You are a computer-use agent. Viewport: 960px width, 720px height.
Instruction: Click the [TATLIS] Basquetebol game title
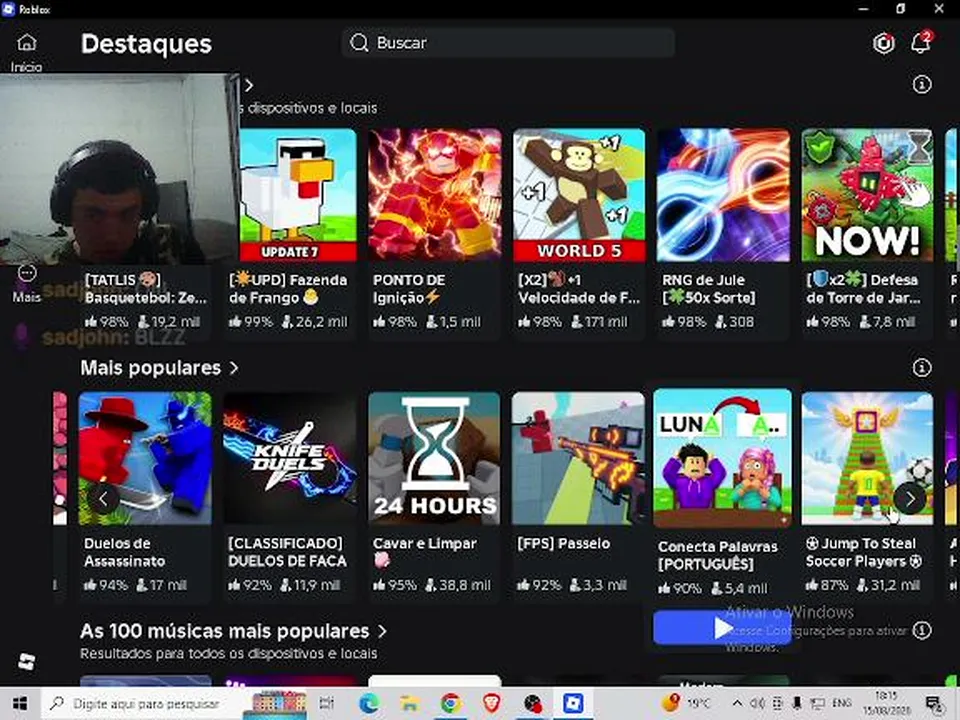pyautogui.click(x=146, y=289)
